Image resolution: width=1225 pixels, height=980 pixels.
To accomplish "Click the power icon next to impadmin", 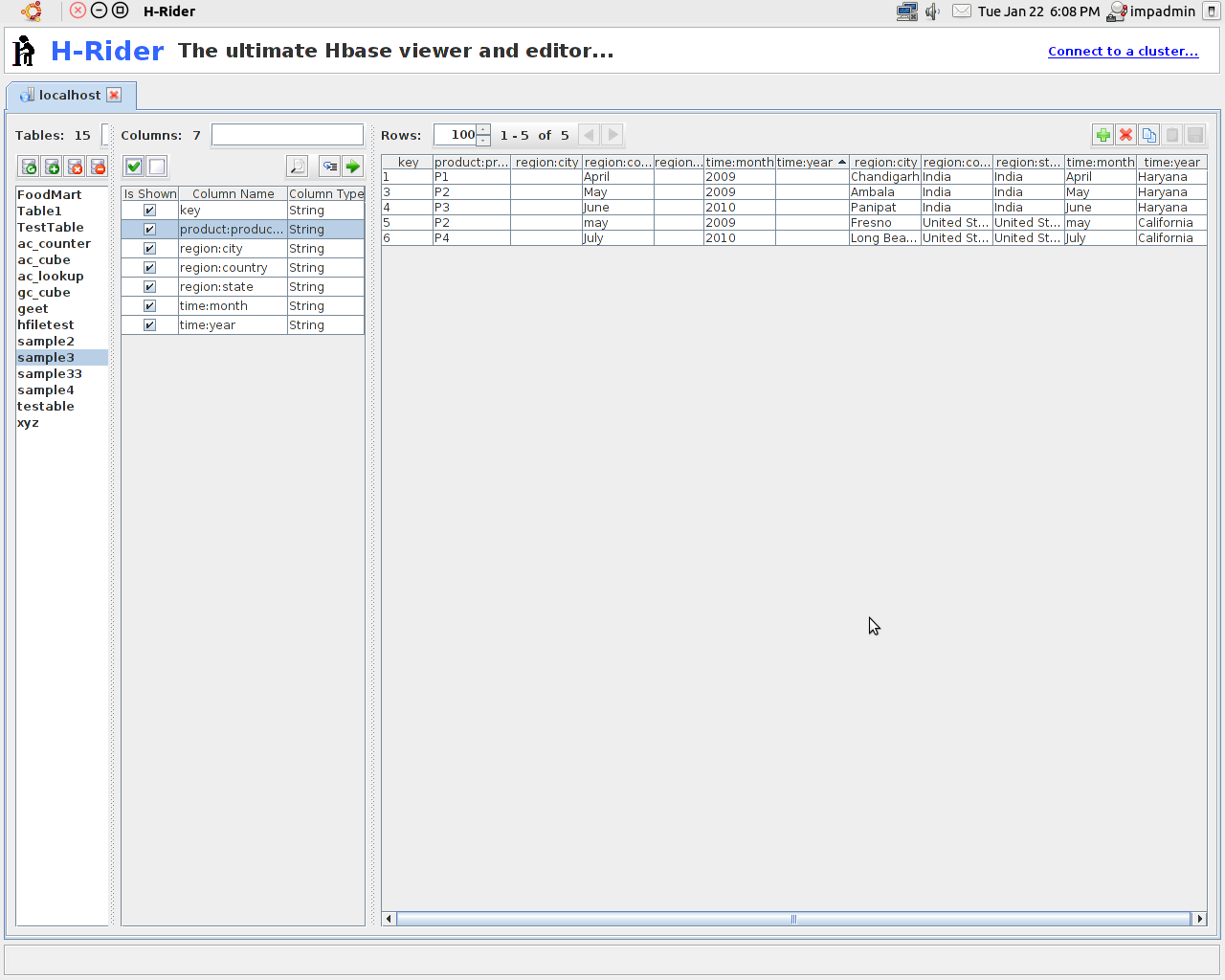I will (1211, 11).
